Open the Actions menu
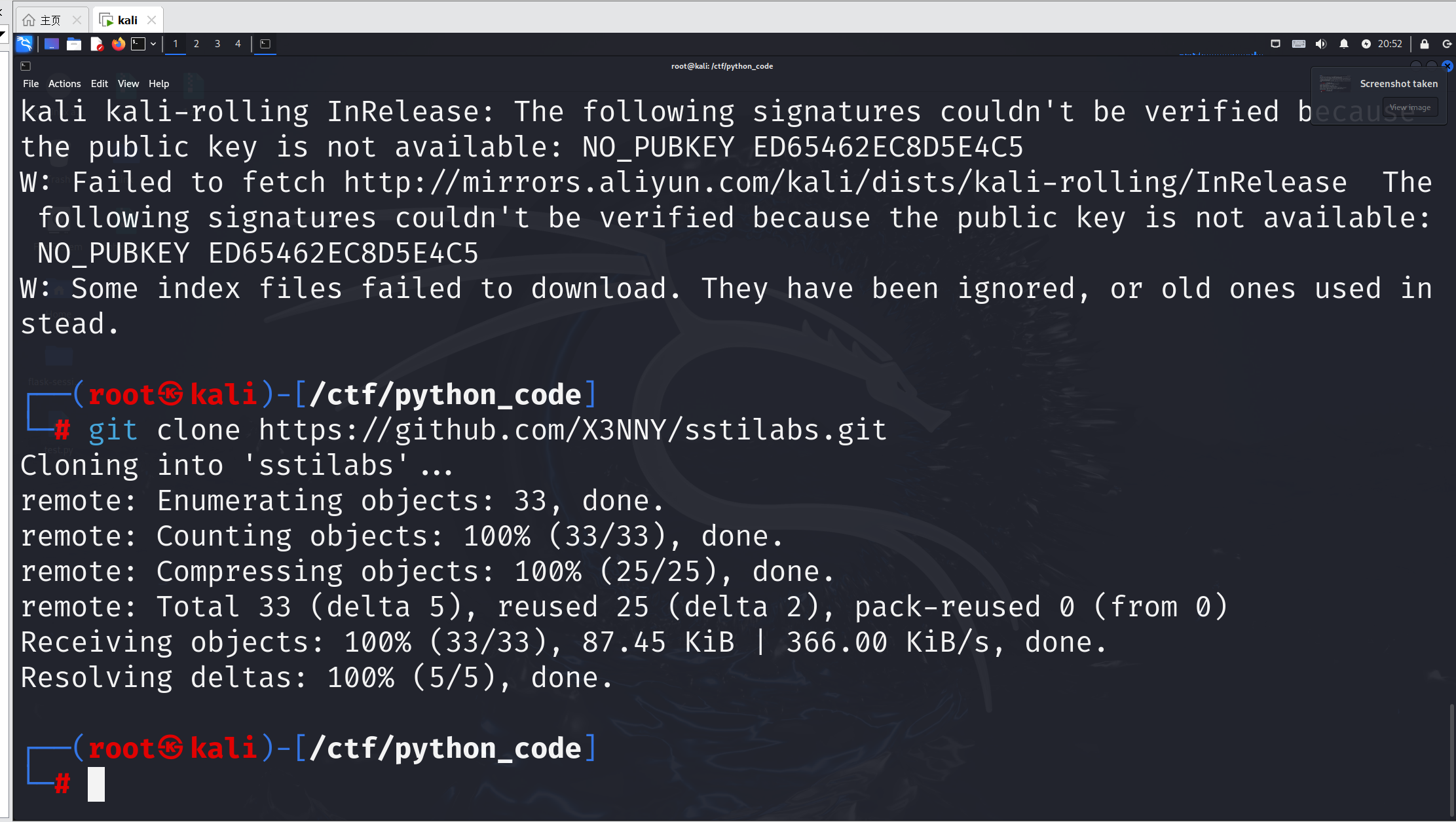 [64, 84]
